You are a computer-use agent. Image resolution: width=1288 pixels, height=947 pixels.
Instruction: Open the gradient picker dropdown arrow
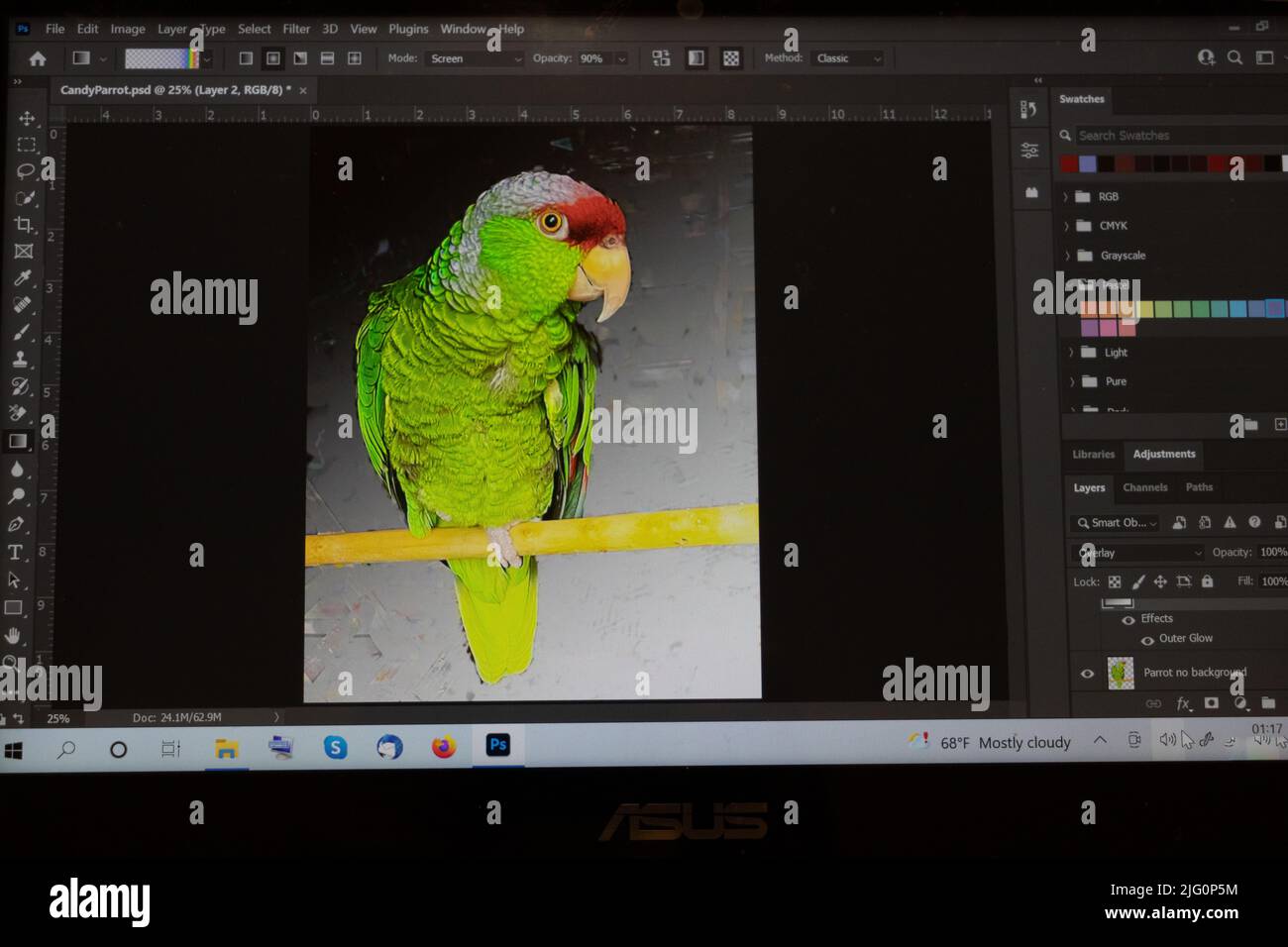[x=207, y=59]
